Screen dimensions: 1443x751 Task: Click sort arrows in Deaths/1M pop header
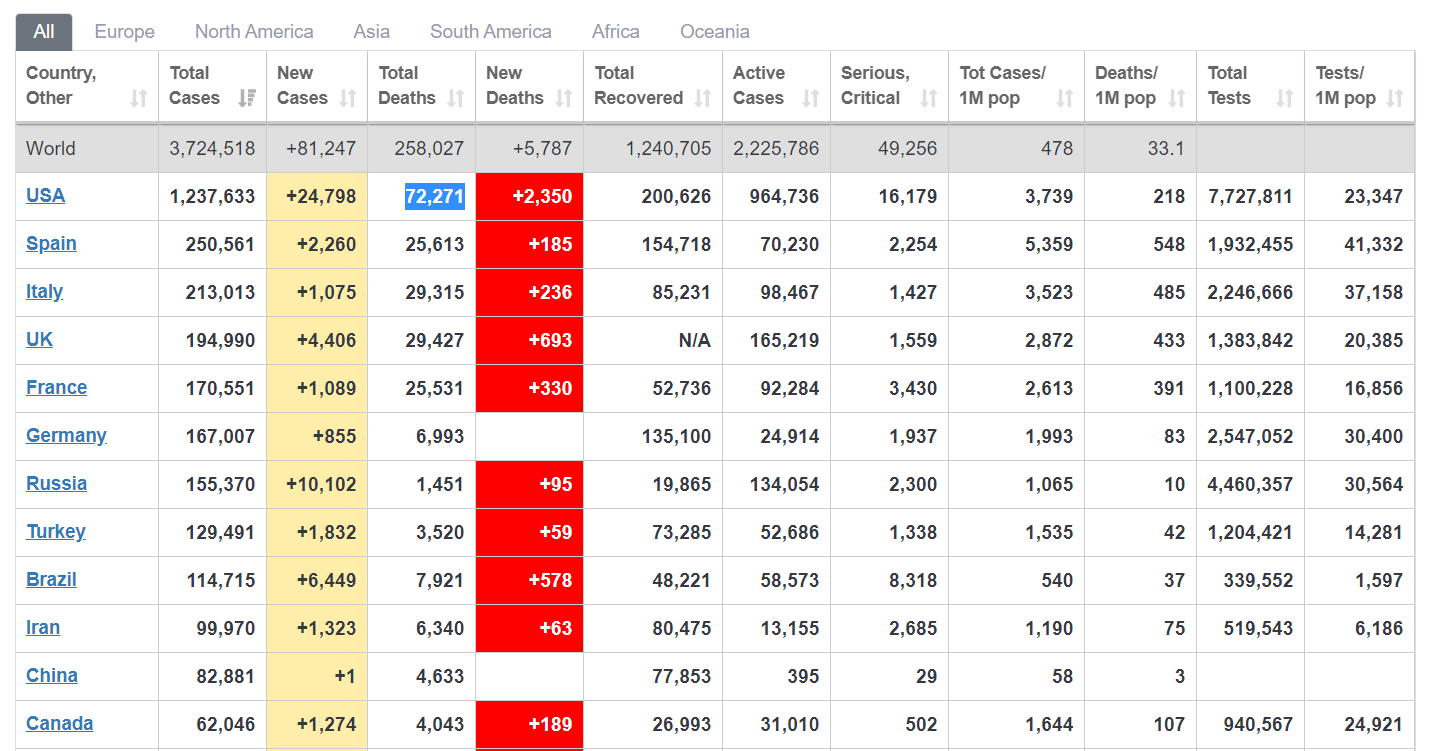coord(1177,98)
